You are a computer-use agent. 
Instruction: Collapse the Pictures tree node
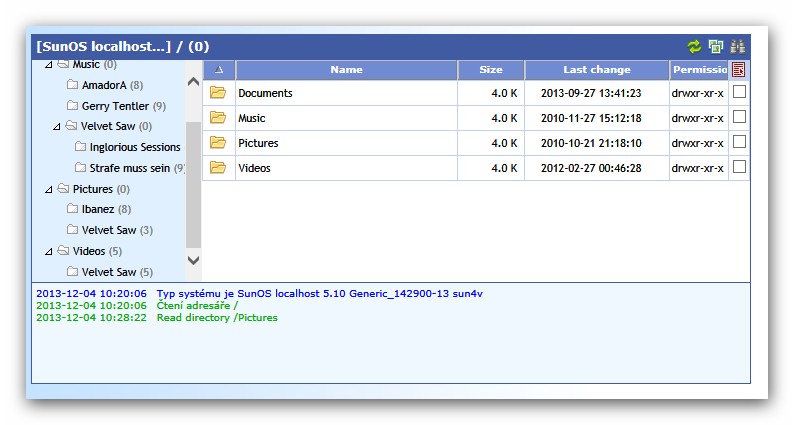click(49, 189)
